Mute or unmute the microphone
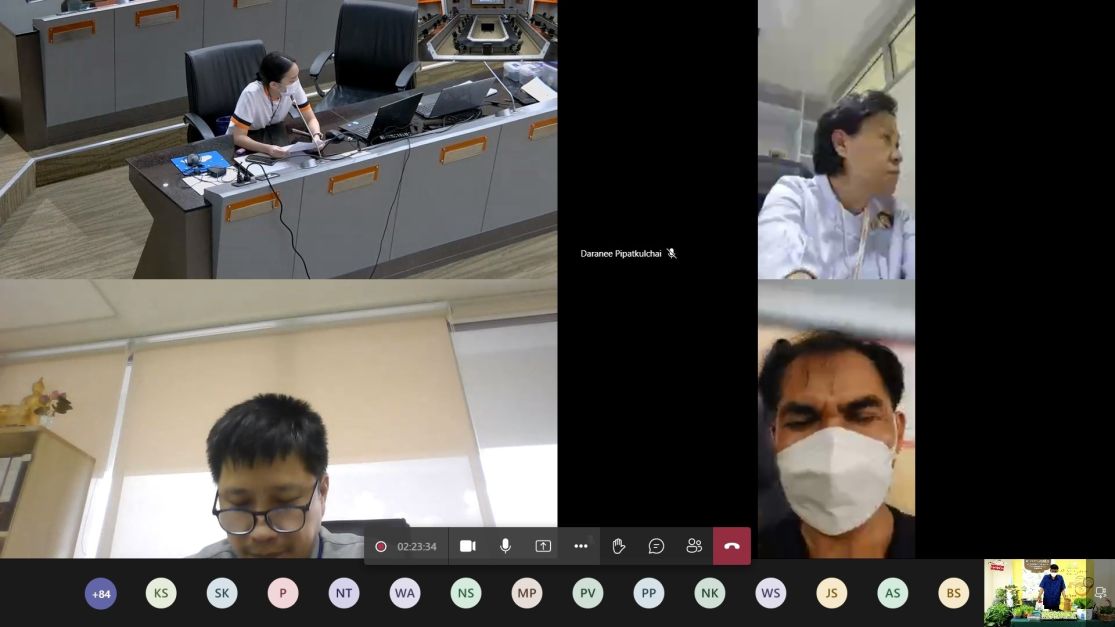This screenshot has width=1115, height=627. coord(505,546)
